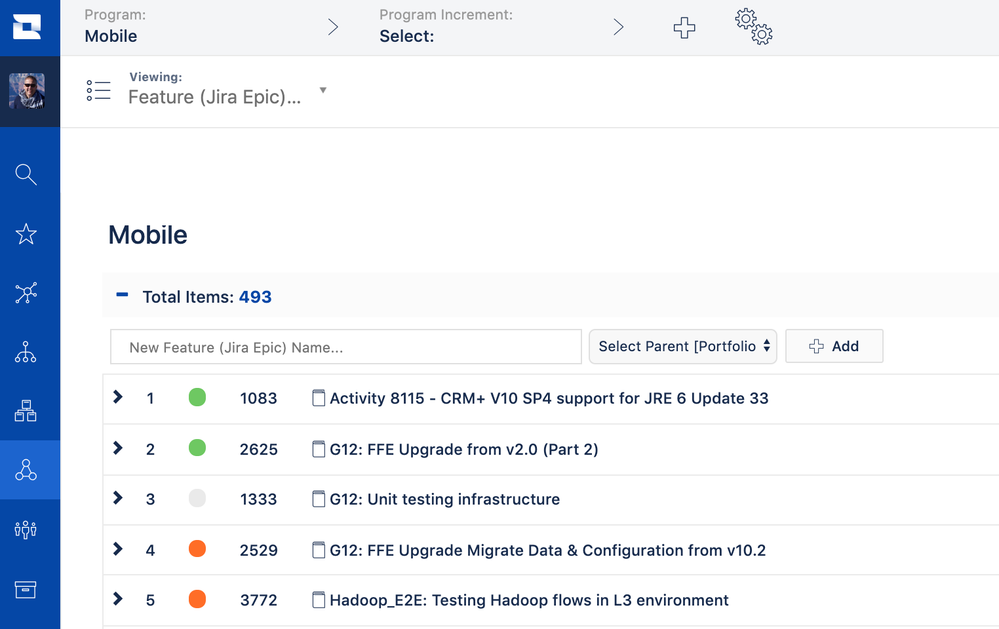
Task: Click the Jira Align logo icon
Action: [29, 27]
